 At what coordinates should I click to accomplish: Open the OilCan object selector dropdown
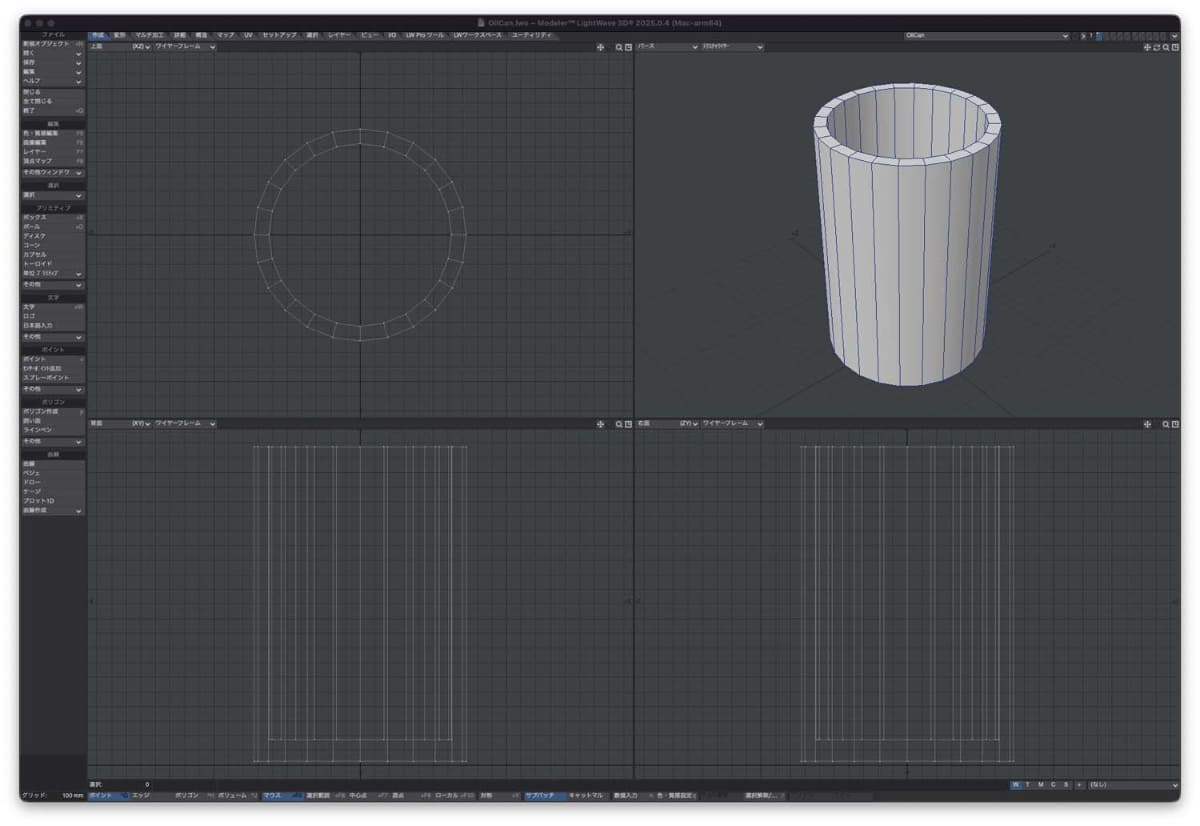tap(986, 35)
